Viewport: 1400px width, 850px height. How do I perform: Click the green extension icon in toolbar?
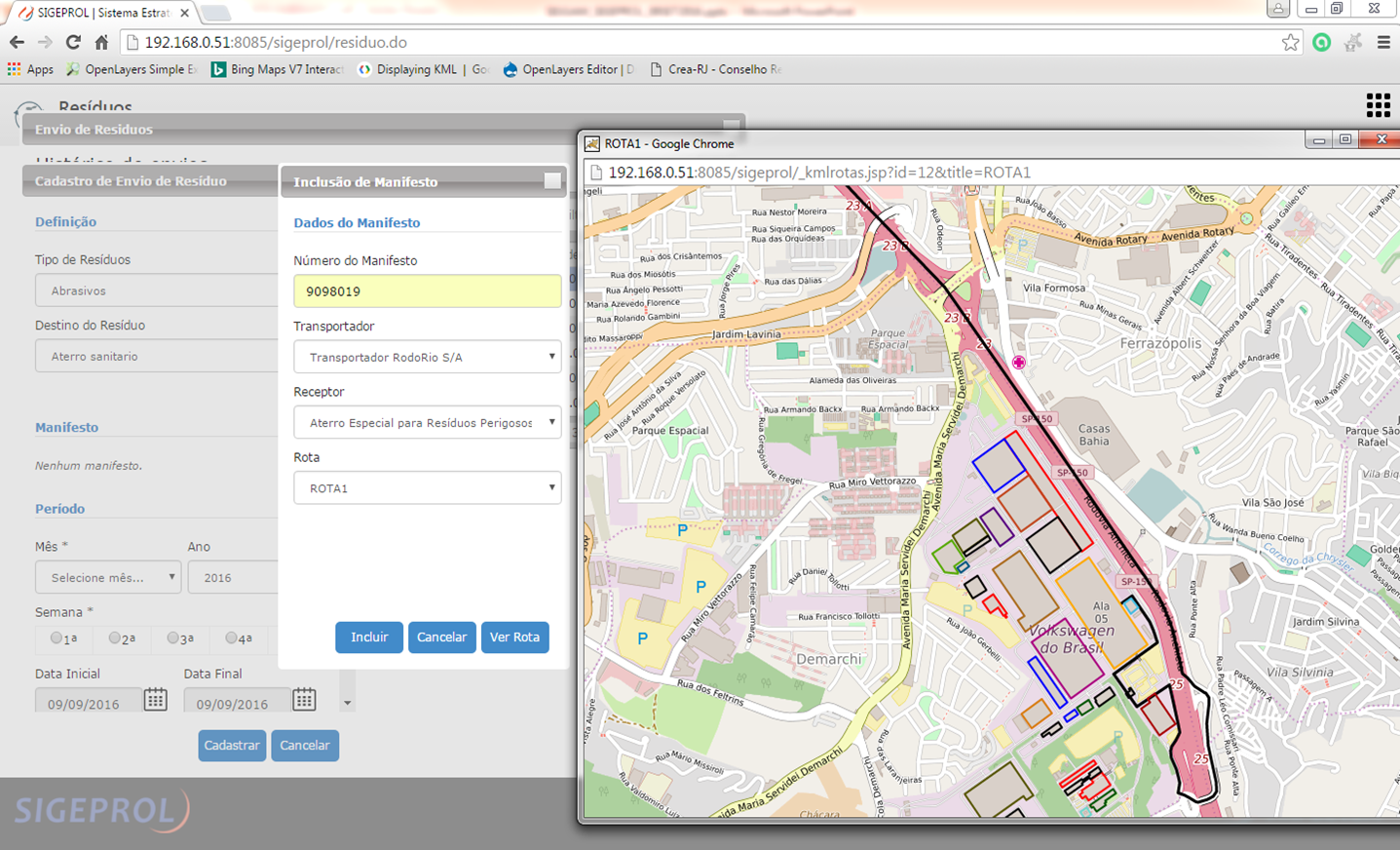(1321, 42)
